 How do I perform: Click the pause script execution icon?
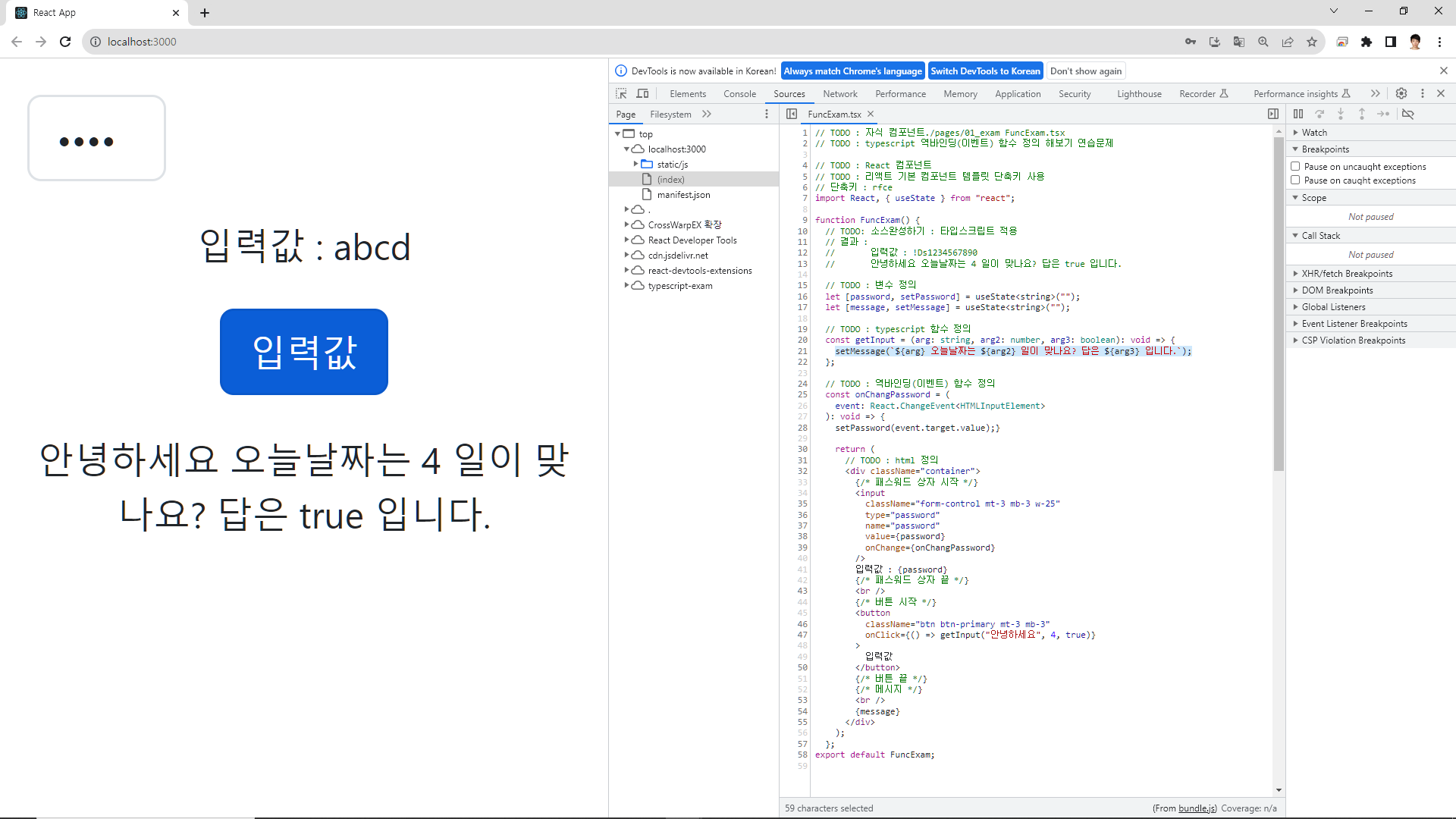click(1298, 114)
